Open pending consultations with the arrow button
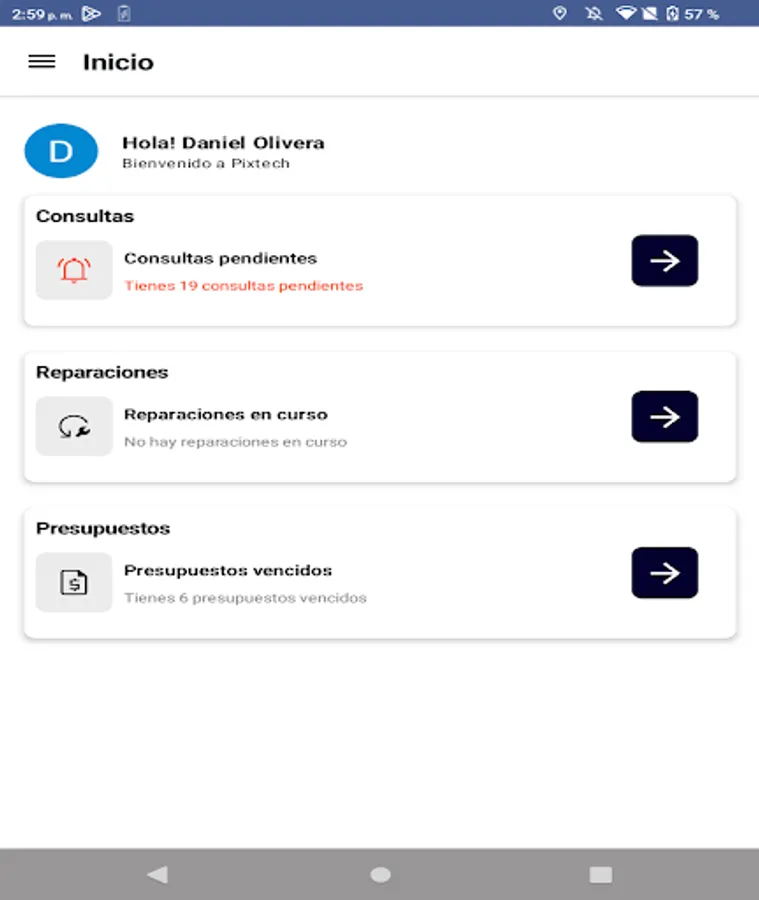This screenshot has height=900, width=759. click(664, 260)
